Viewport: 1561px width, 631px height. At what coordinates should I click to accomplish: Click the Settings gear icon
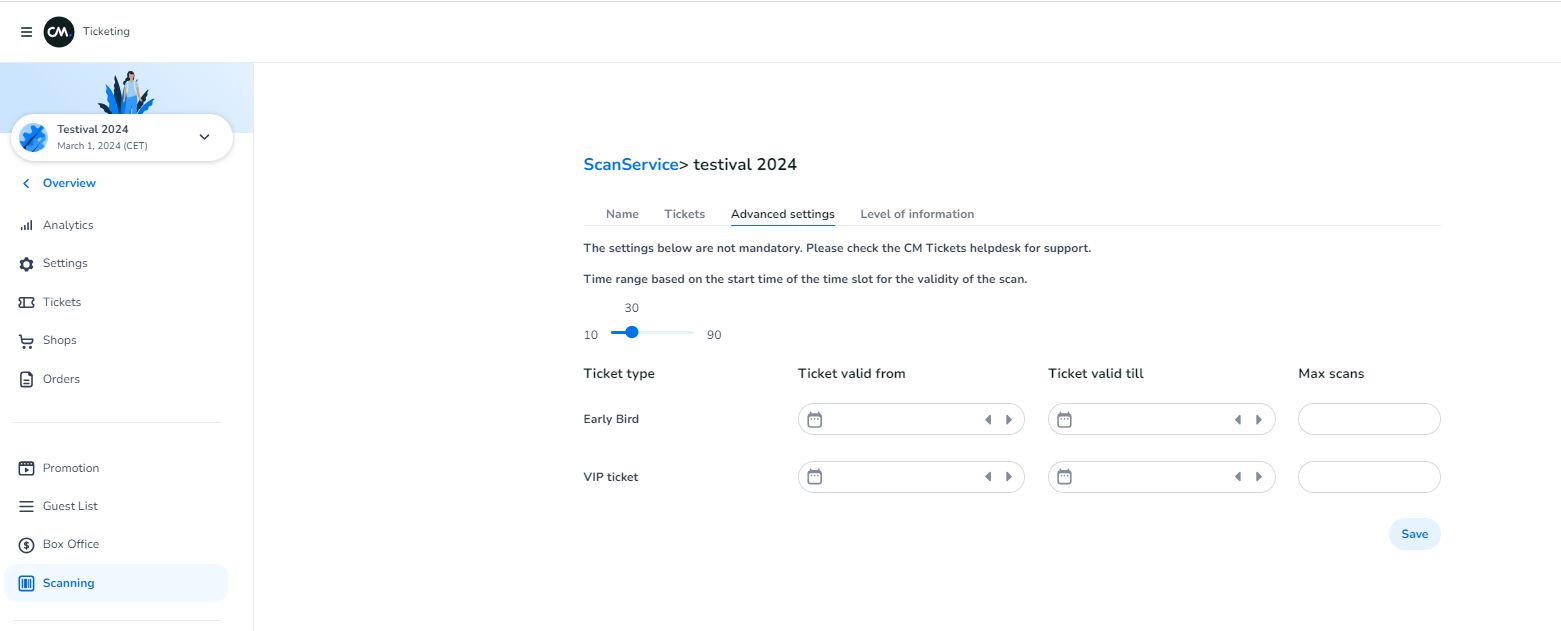pos(27,264)
